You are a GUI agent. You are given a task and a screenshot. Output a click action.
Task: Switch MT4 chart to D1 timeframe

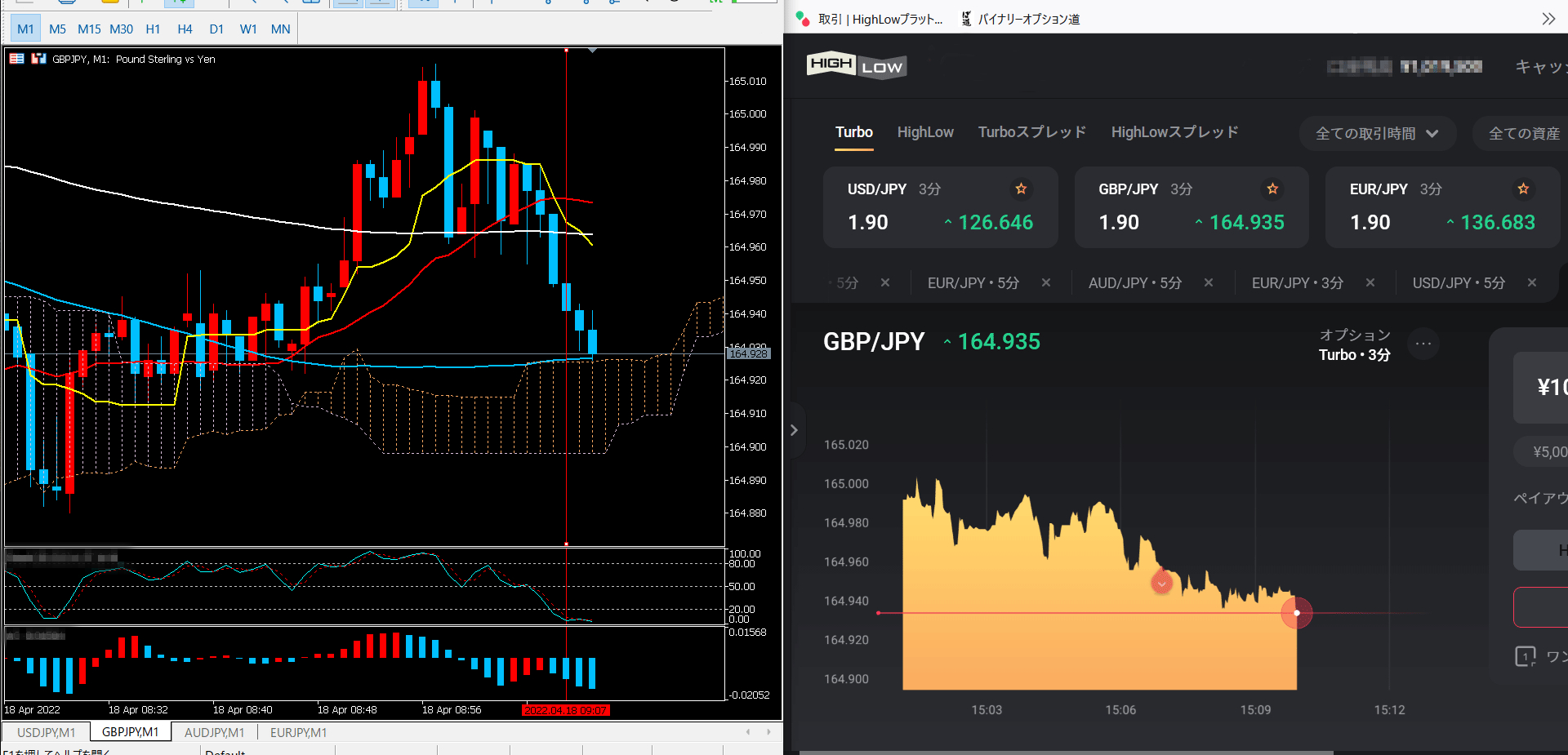pyautogui.click(x=216, y=29)
